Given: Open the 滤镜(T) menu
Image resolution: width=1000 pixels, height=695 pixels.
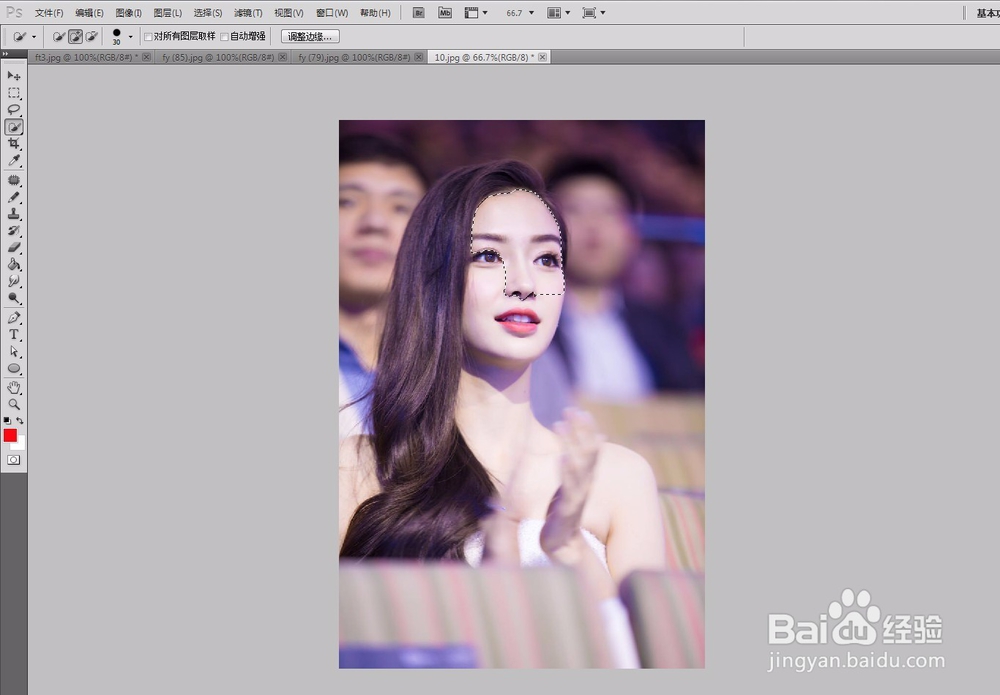Looking at the screenshot, I should [248, 13].
